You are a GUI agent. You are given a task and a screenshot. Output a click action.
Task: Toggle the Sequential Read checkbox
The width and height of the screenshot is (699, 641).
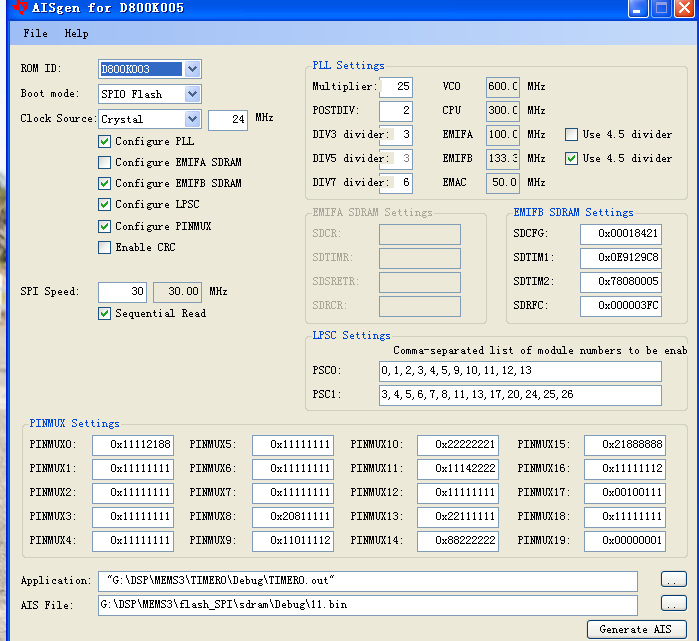(x=105, y=313)
